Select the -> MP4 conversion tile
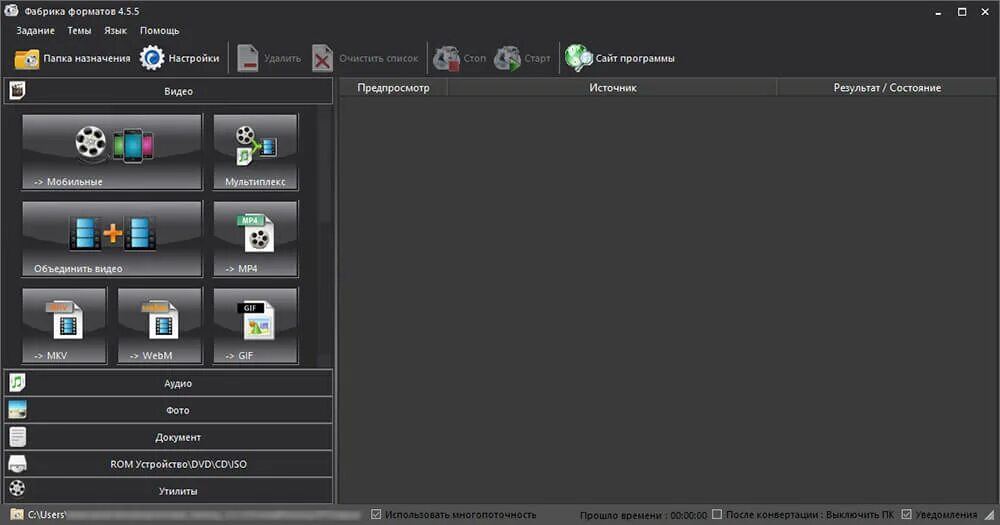The width and height of the screenshot is (1000, 525). (x=255, y=239)
